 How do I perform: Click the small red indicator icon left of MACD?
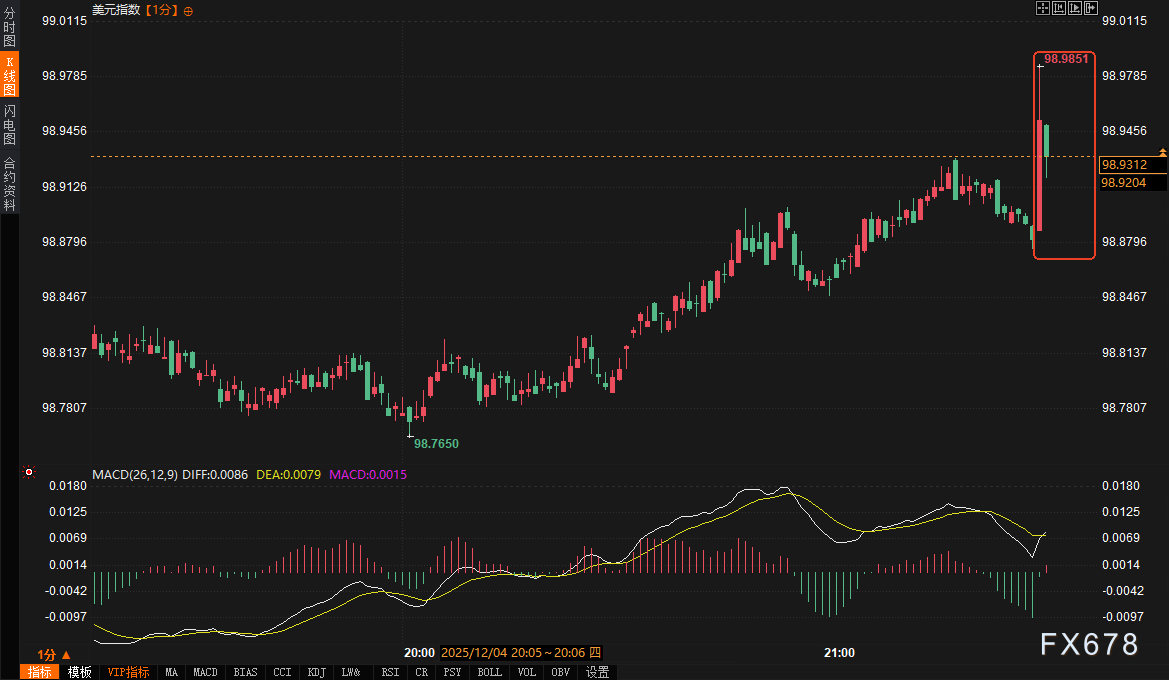click(x=28, y=472)
